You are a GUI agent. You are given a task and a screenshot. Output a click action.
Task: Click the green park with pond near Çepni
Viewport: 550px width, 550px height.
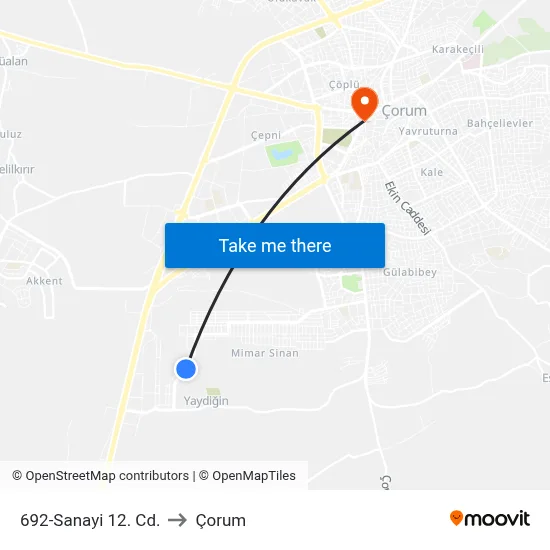coord(284,153)
